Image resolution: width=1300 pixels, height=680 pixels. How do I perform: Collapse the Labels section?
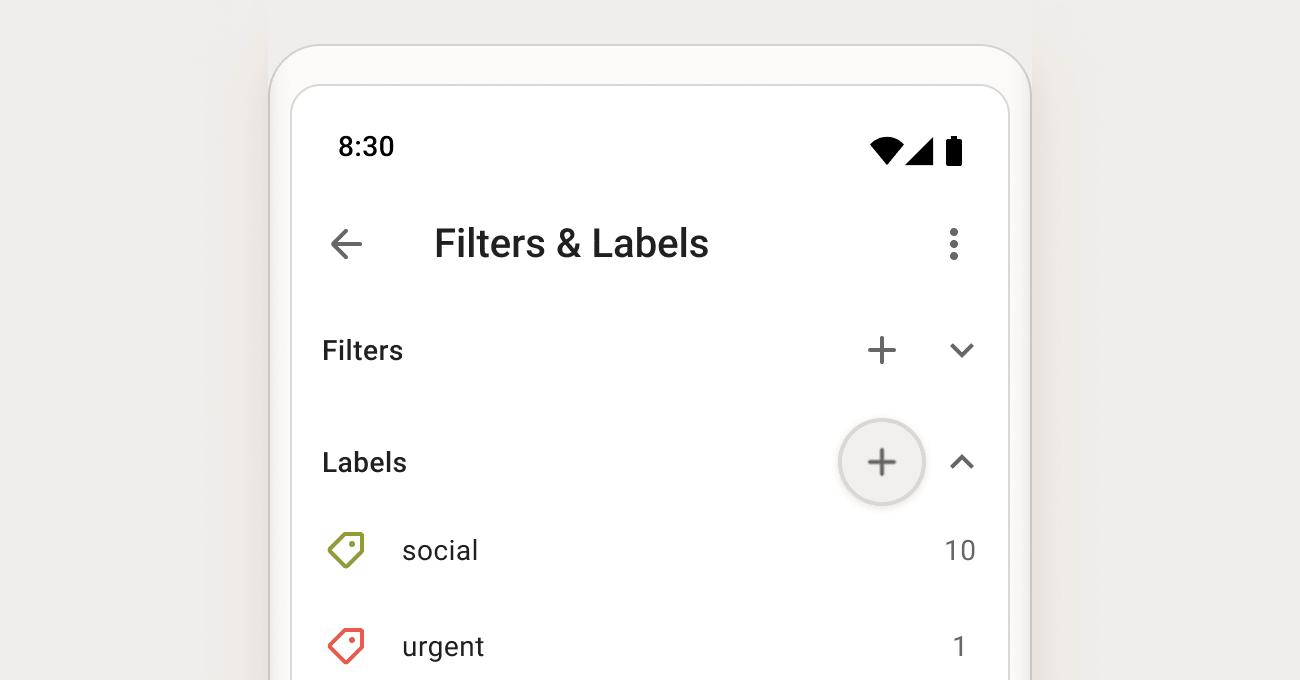961,462
